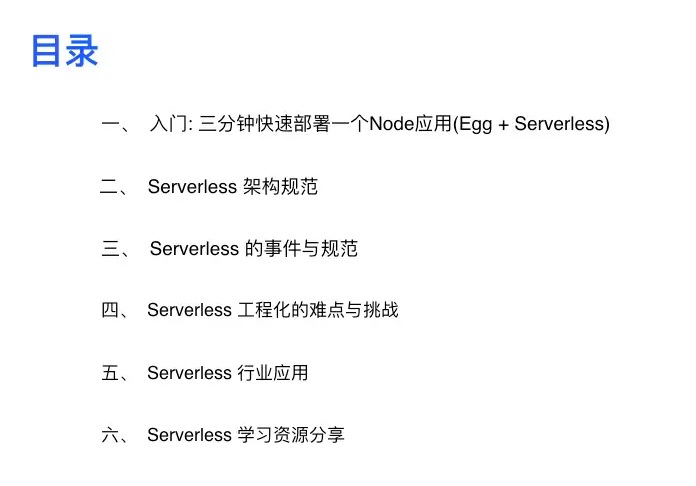This screenshot has width=696, height=486.
Task: Click the Serverless 学习资源分享 line
Action: point(246,435)
